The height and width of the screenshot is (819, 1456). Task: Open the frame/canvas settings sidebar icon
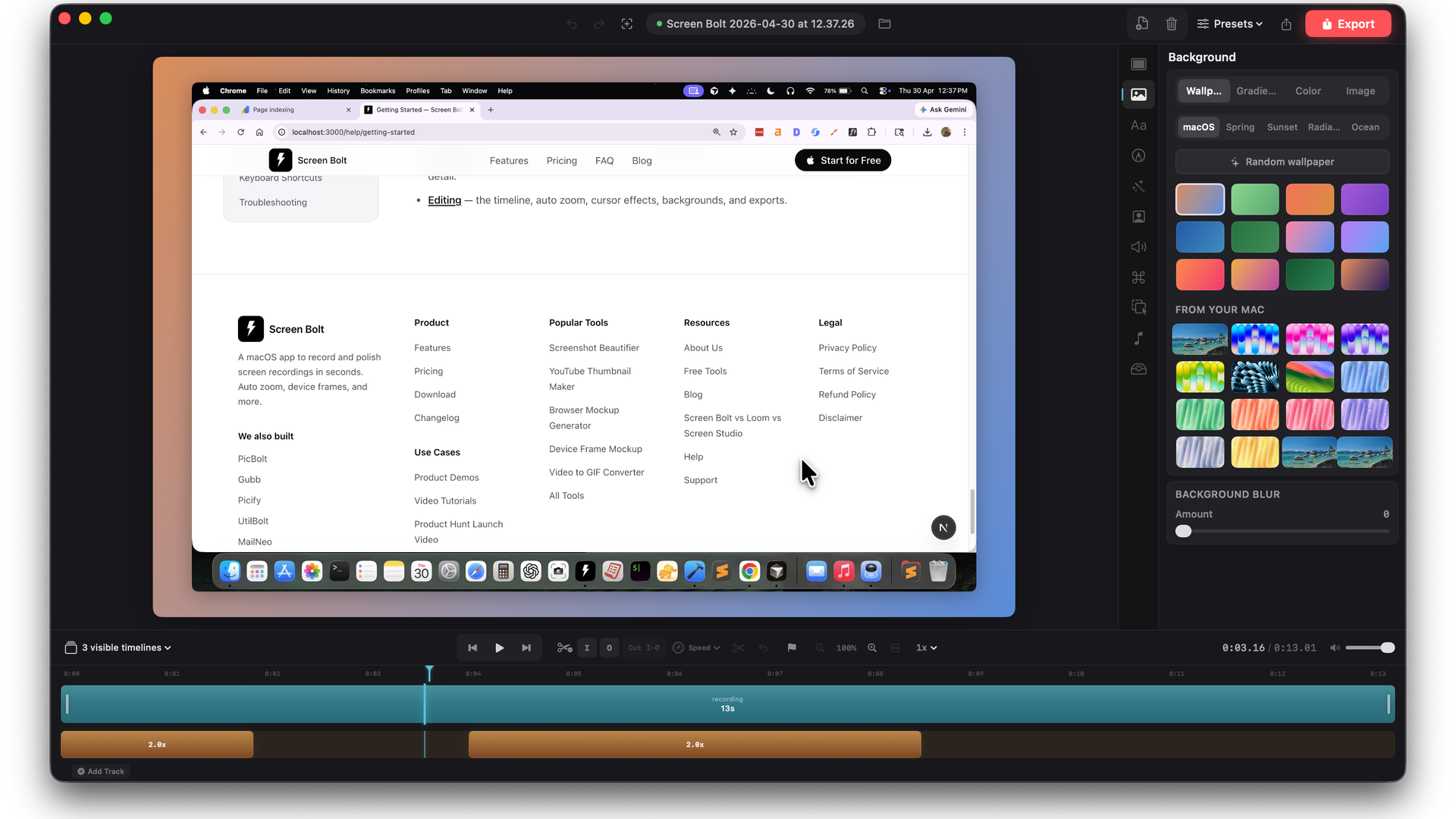pyautogui.click(x=1138, y=64)
